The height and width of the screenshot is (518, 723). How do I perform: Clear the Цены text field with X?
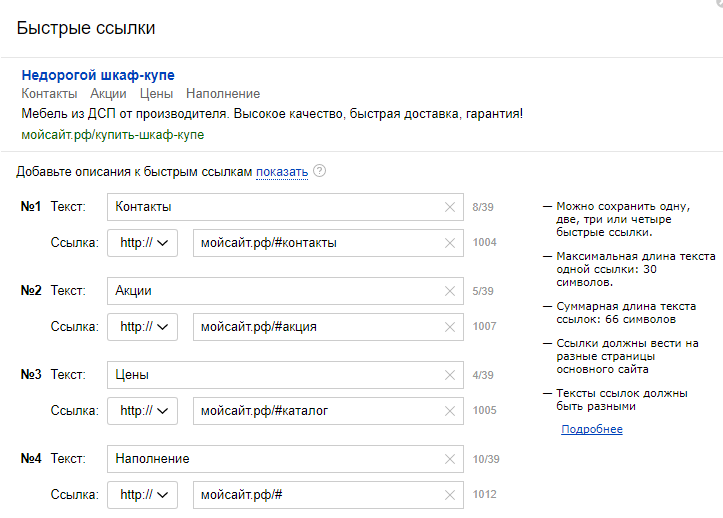(450, 375)
